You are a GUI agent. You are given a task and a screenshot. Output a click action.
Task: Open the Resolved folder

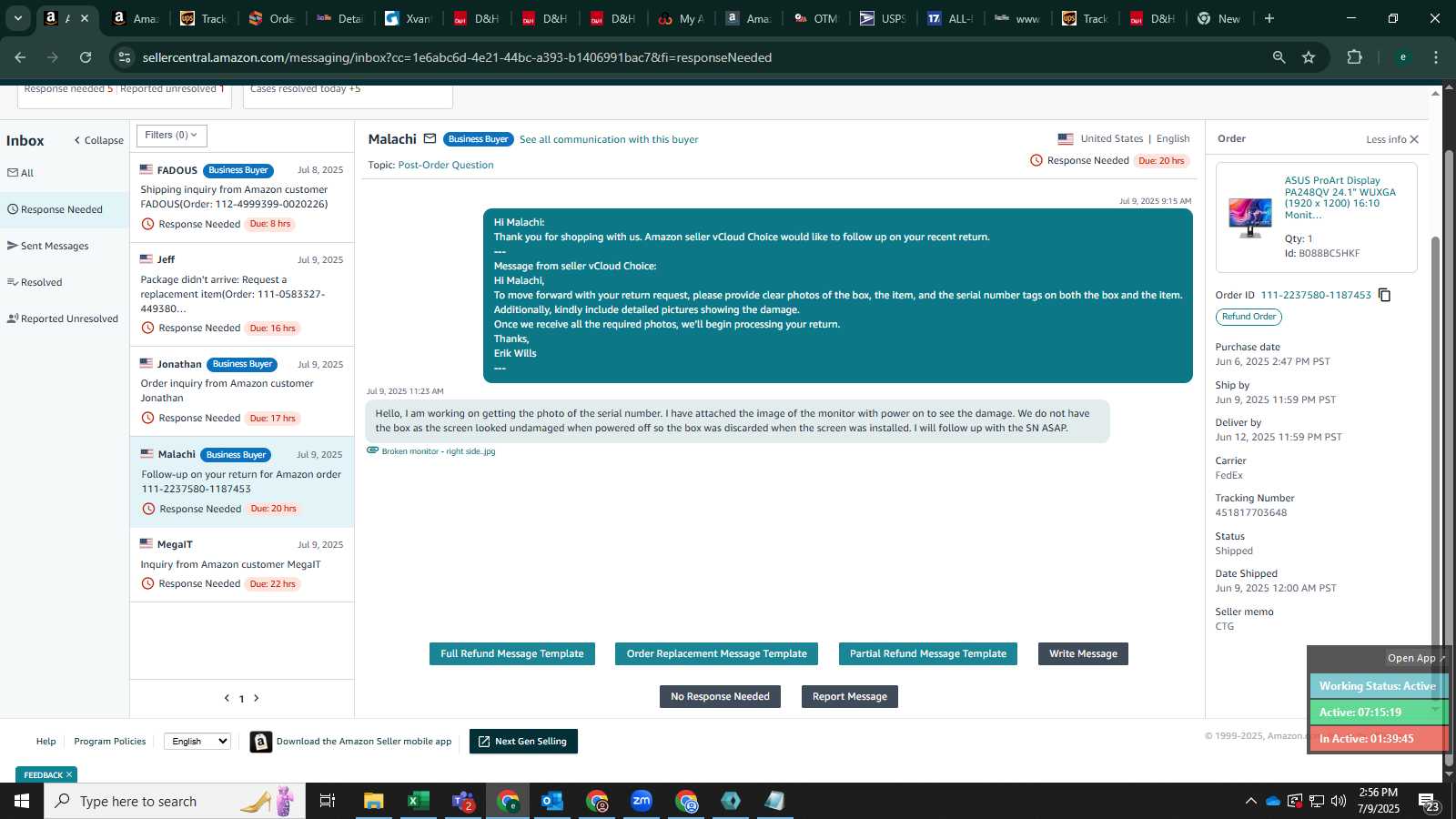(35, 282)
